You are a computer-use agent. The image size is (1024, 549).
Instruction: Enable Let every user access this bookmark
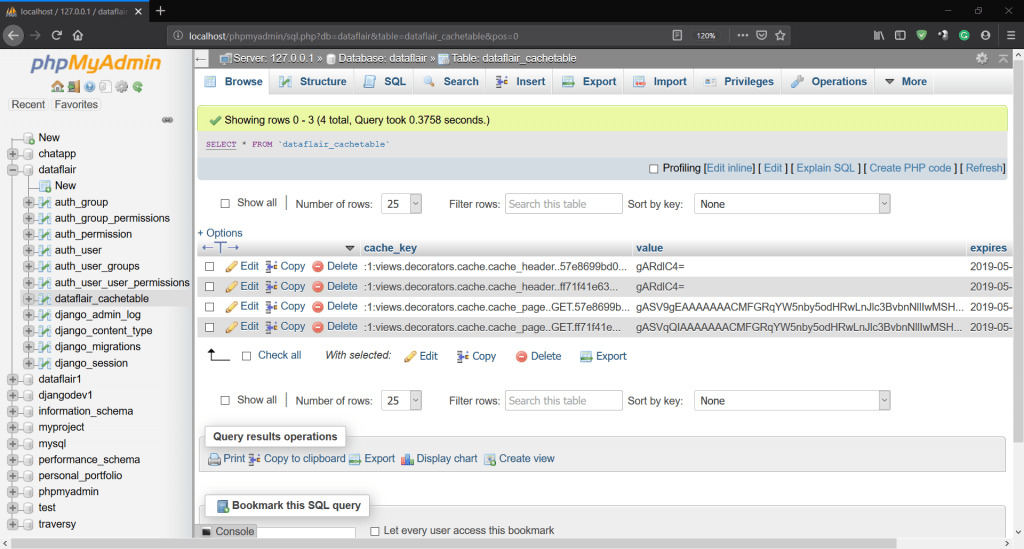[375, 531]
